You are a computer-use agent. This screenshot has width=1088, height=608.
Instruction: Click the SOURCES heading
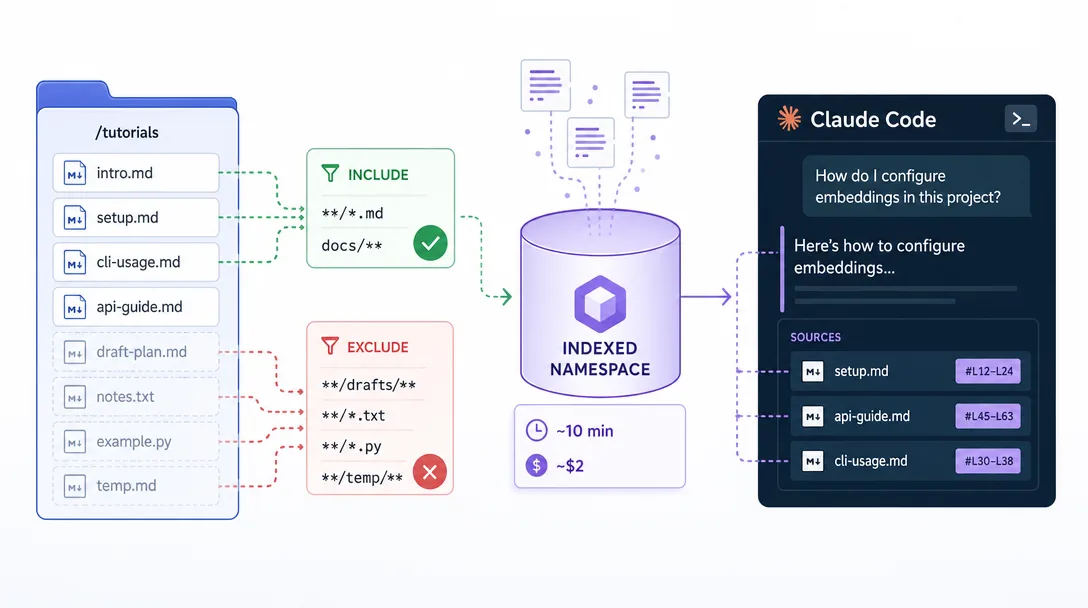pyautogui.click(x=815, y=337)
